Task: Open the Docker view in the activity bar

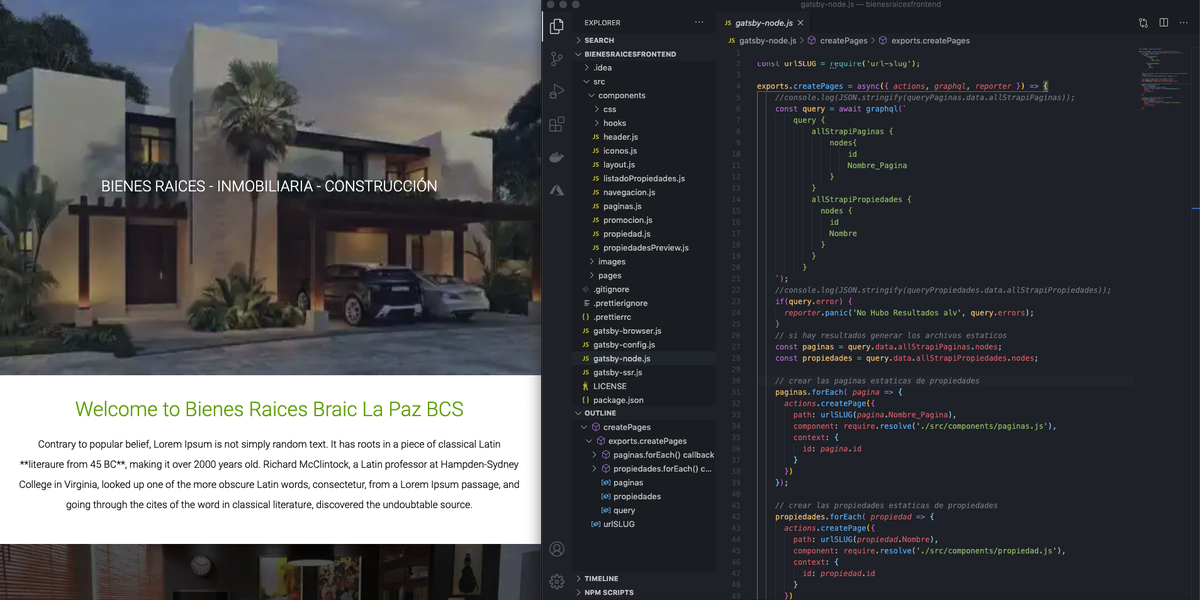Action: [x=557, y=156]
